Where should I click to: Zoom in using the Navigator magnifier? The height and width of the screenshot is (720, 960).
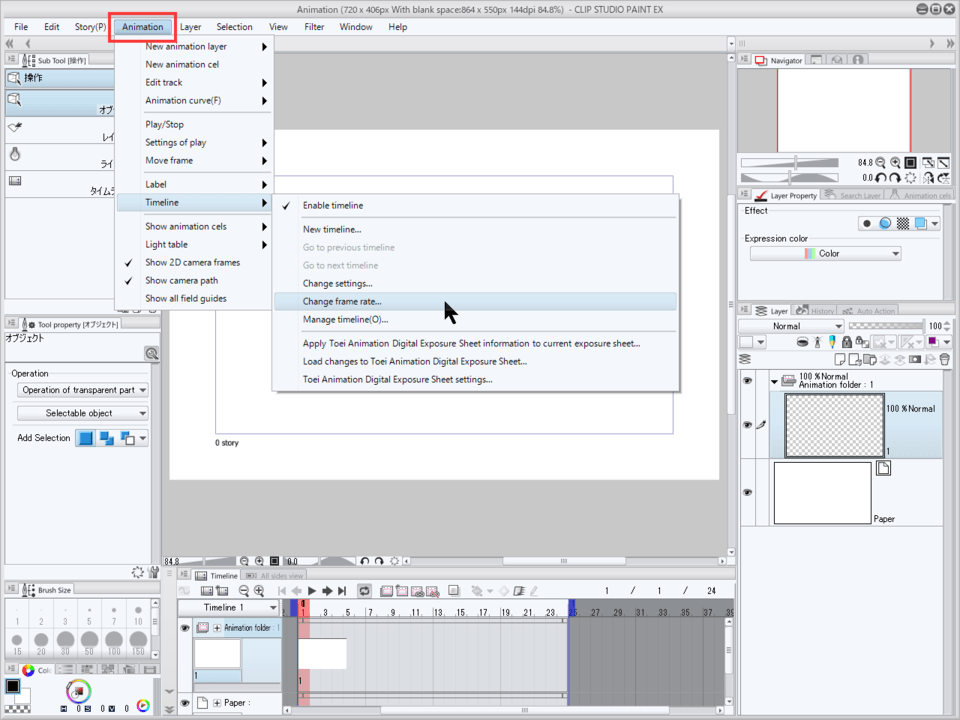click(894, 162)
